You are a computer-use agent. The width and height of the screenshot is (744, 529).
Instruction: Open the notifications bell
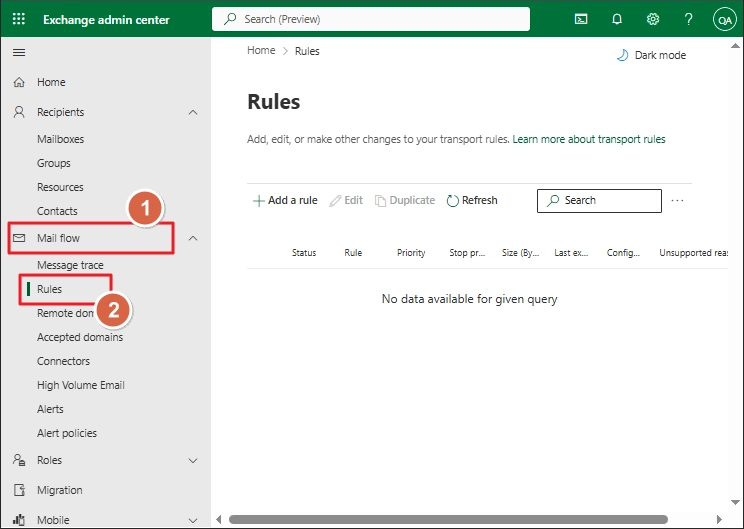[x=617, y=19]
